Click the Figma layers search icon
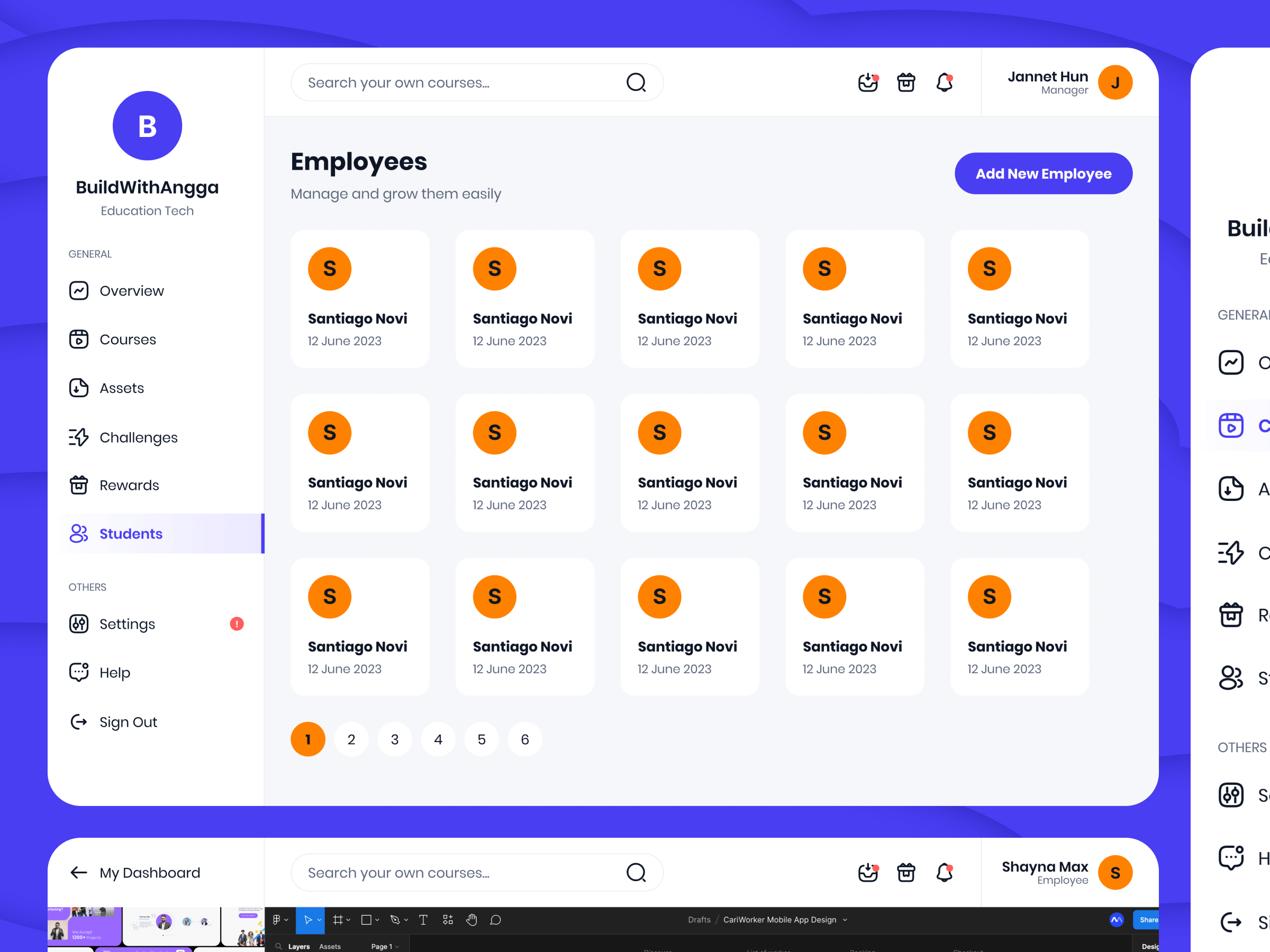 pos(278,946)
